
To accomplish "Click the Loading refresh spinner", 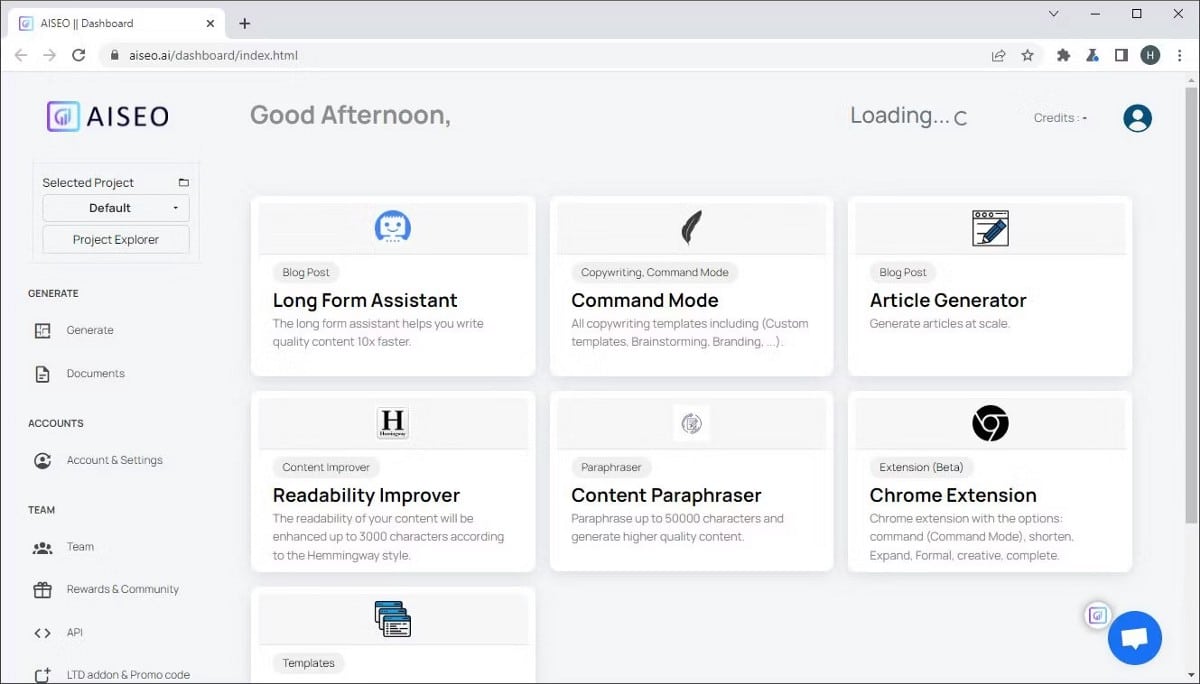I will point(961,117).
